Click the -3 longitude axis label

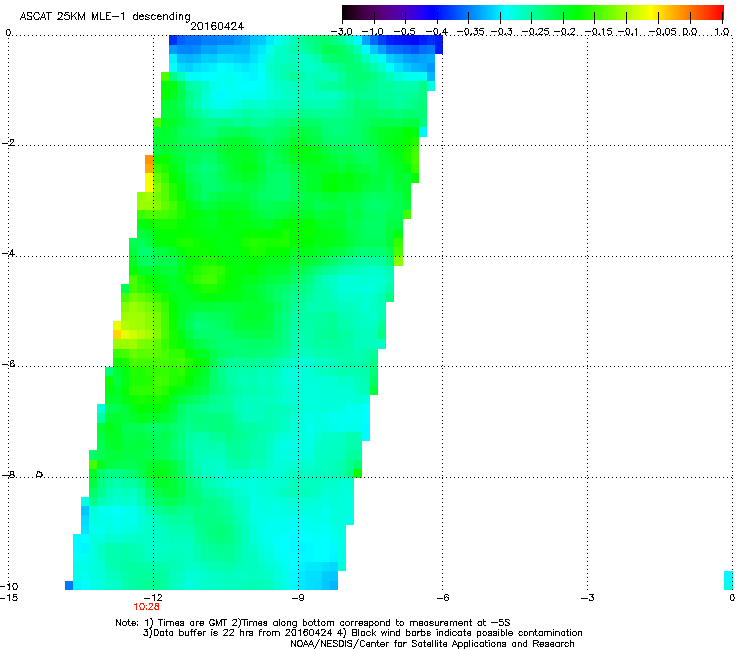pos(588,598)
